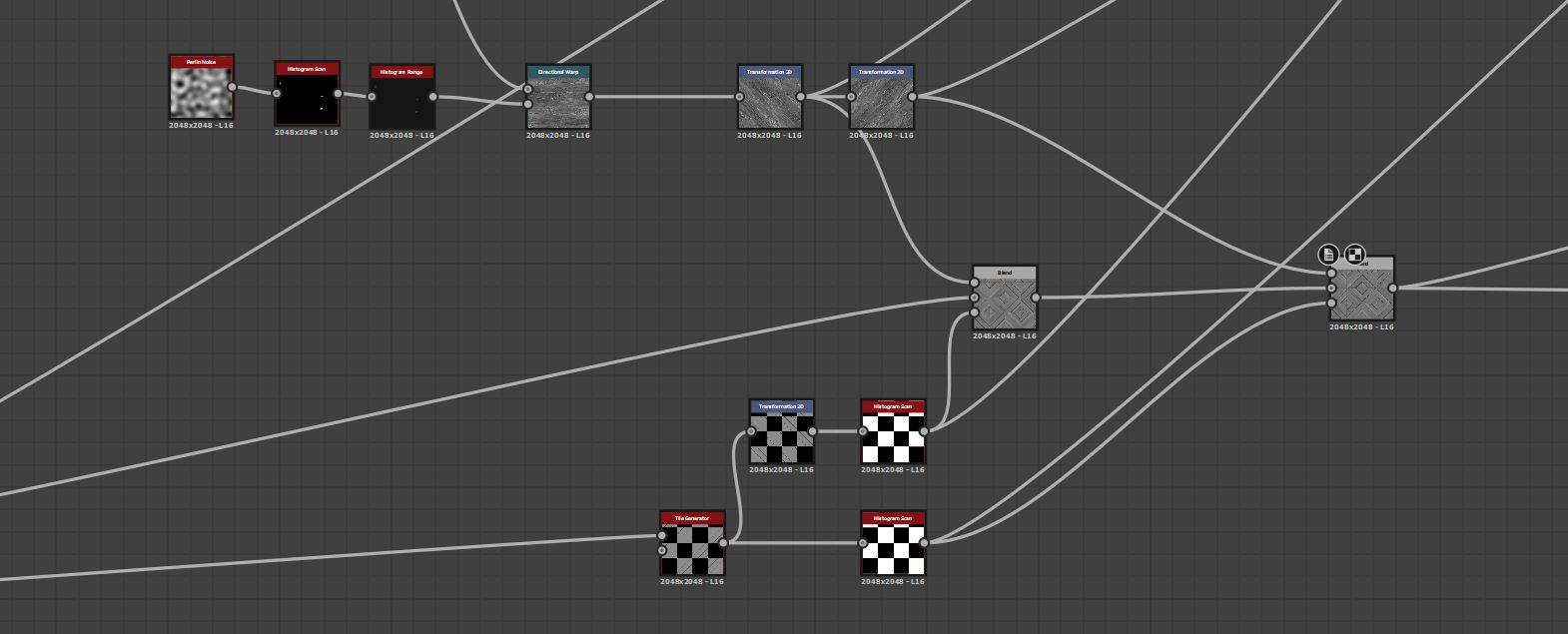The width and height of the screenshot is (1568, 634).
Task: Click the '2048x2048 - L16' label under the Blend node
Action: 1005,336
